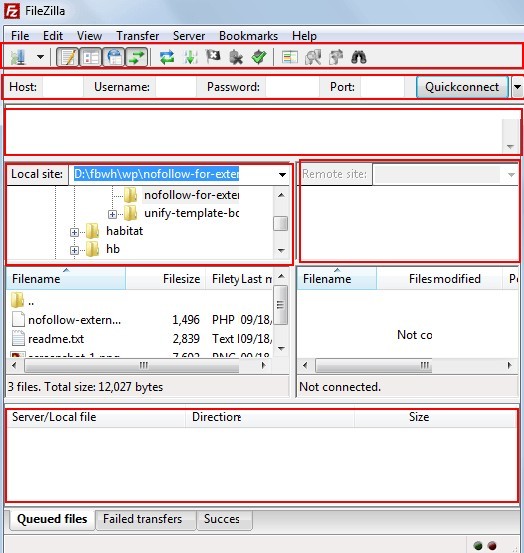Sort local list by Filesize
Image resolution: width=524 pixels, height=553 pixels.
(x=165, y=279)
